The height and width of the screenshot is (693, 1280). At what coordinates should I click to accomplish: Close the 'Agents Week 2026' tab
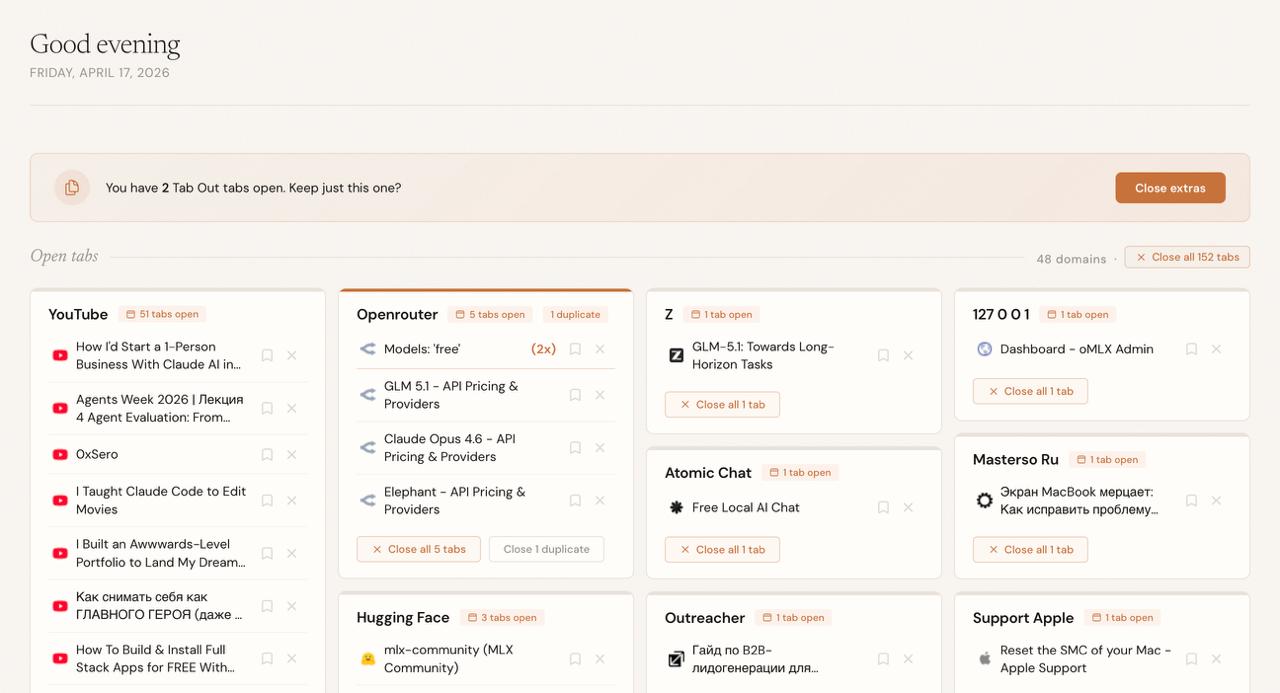[292, 408]
